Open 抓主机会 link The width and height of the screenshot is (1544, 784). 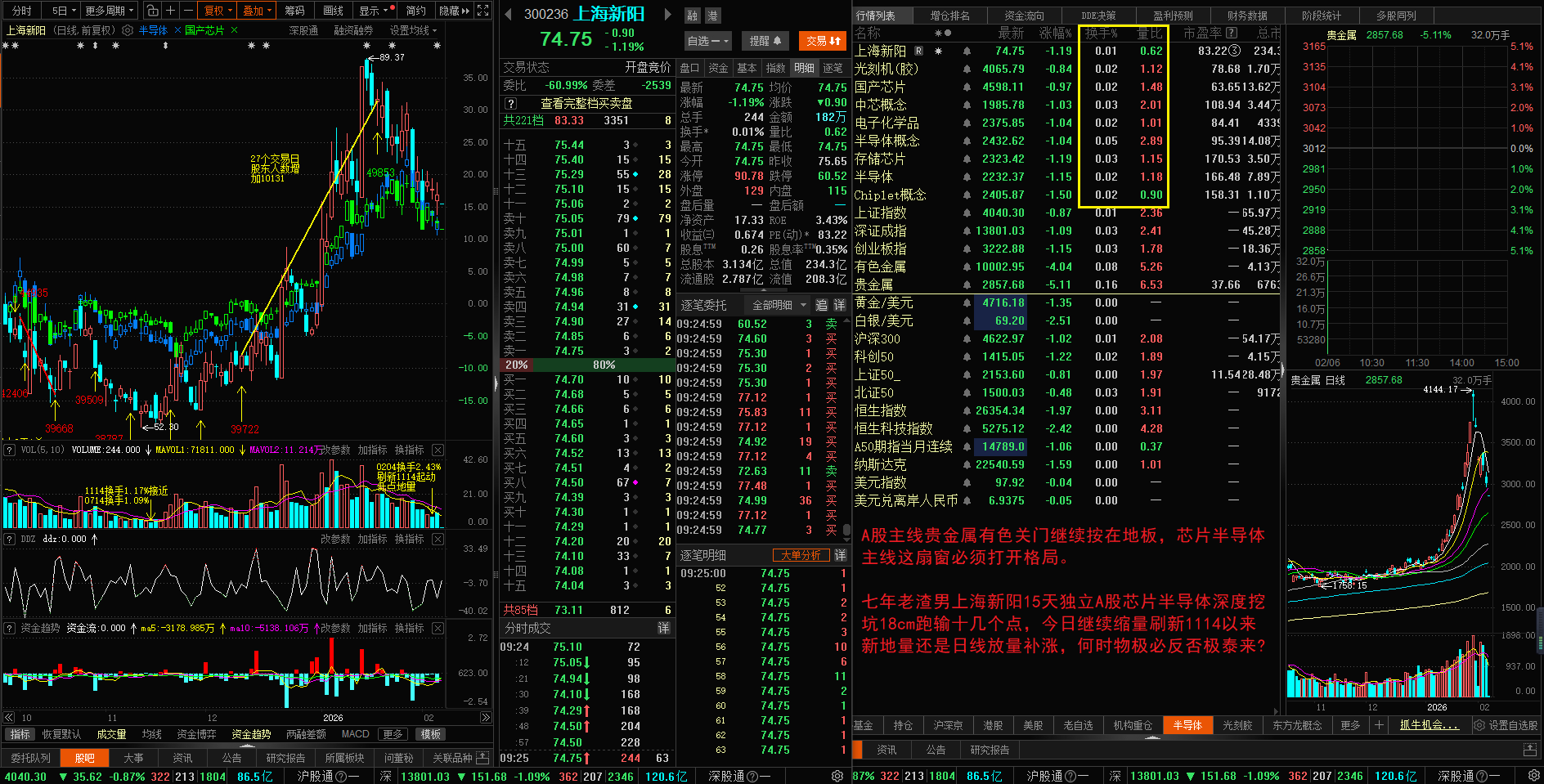(1429, 725)
